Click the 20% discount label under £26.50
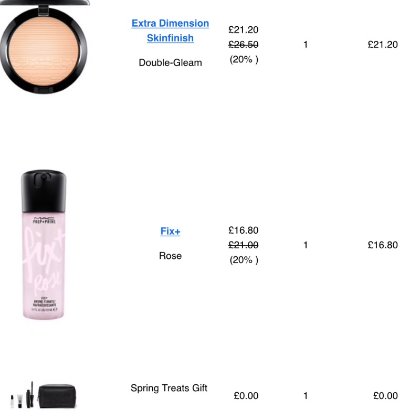420x420 pixels. tap(244, 59)
